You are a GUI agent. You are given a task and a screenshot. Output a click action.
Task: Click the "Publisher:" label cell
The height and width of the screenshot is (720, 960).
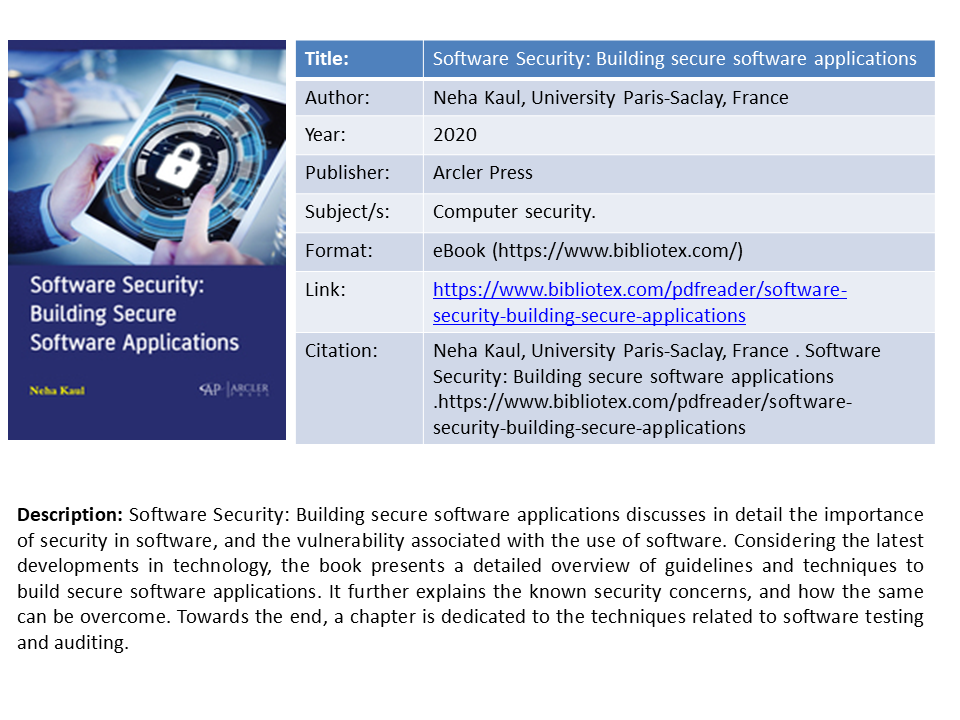click(x=359, y=173)
